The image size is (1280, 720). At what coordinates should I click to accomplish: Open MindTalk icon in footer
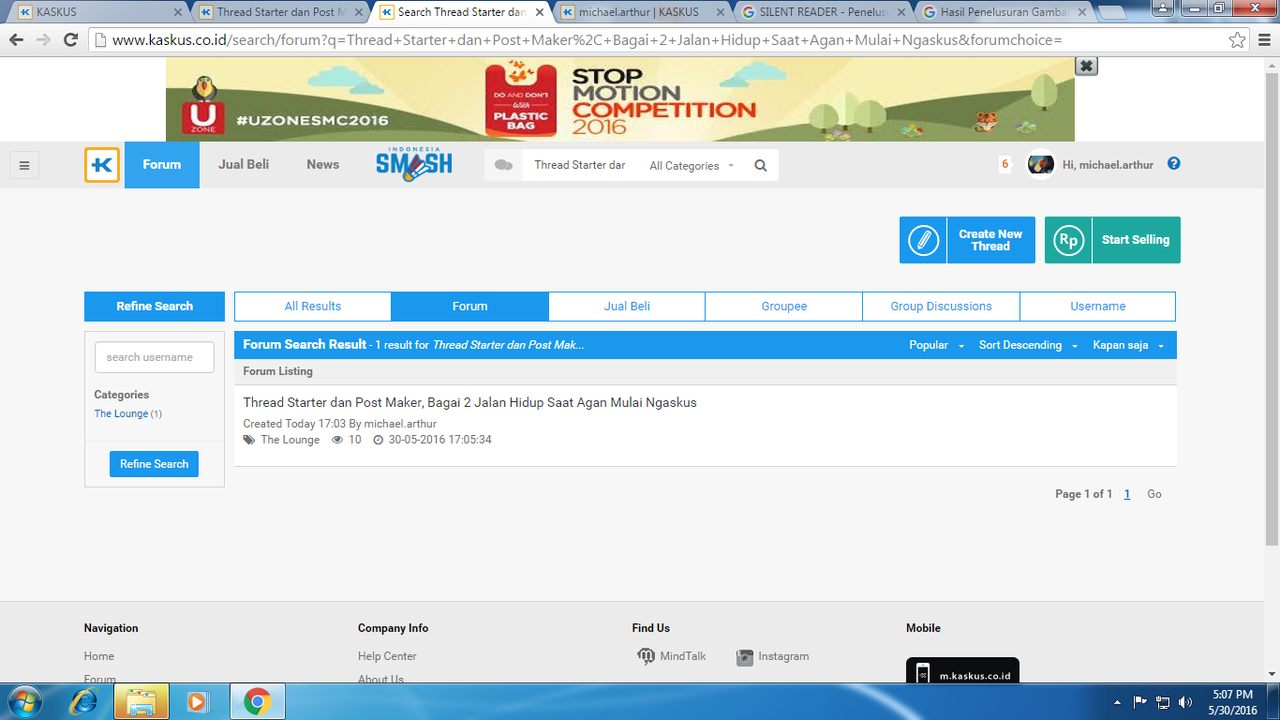pyautogui.click(x=646, y=657)
